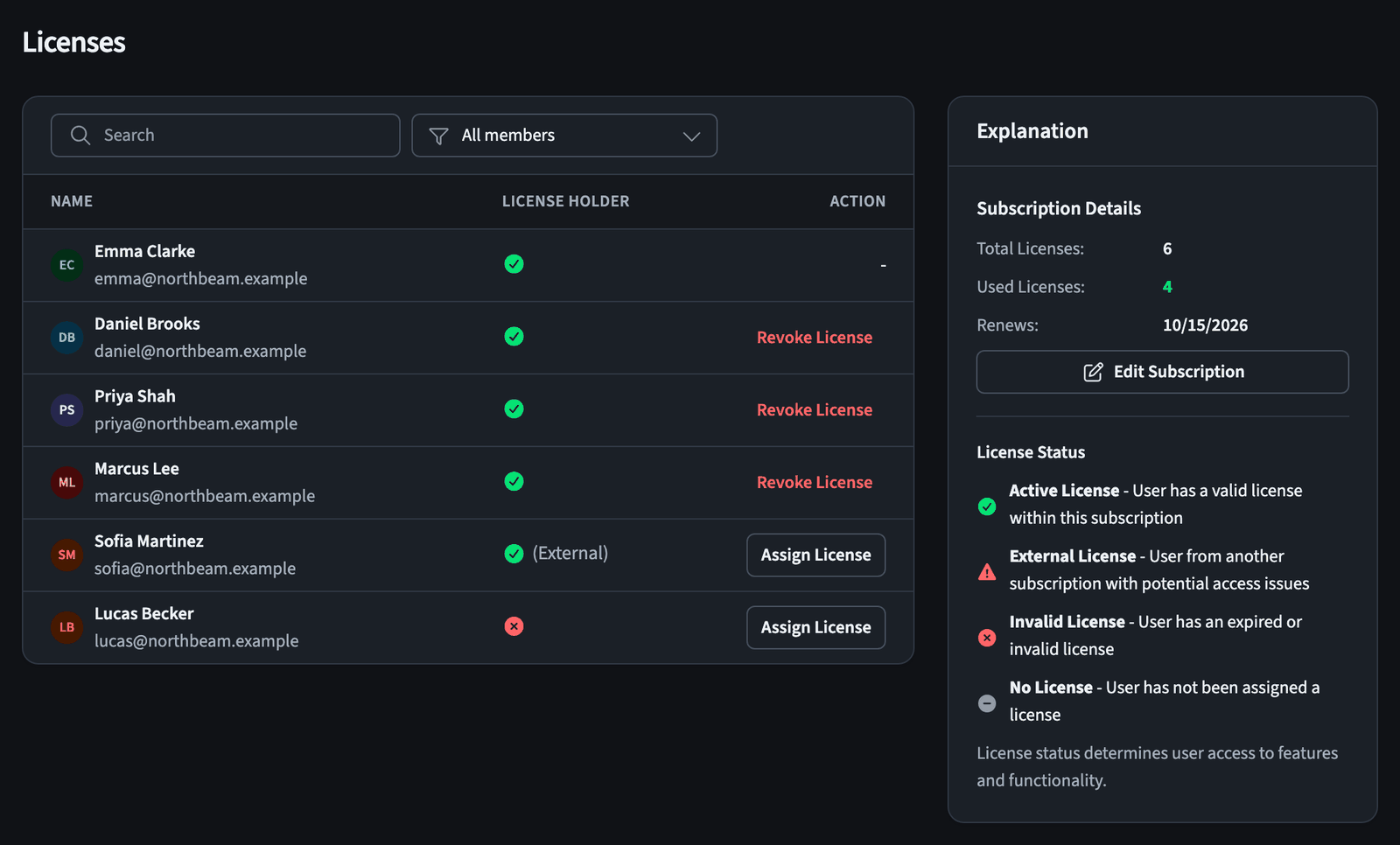The width and height of the screenshot is (1400, 845).
Task: Click the License Status heading
Action: click(1031, 453)
